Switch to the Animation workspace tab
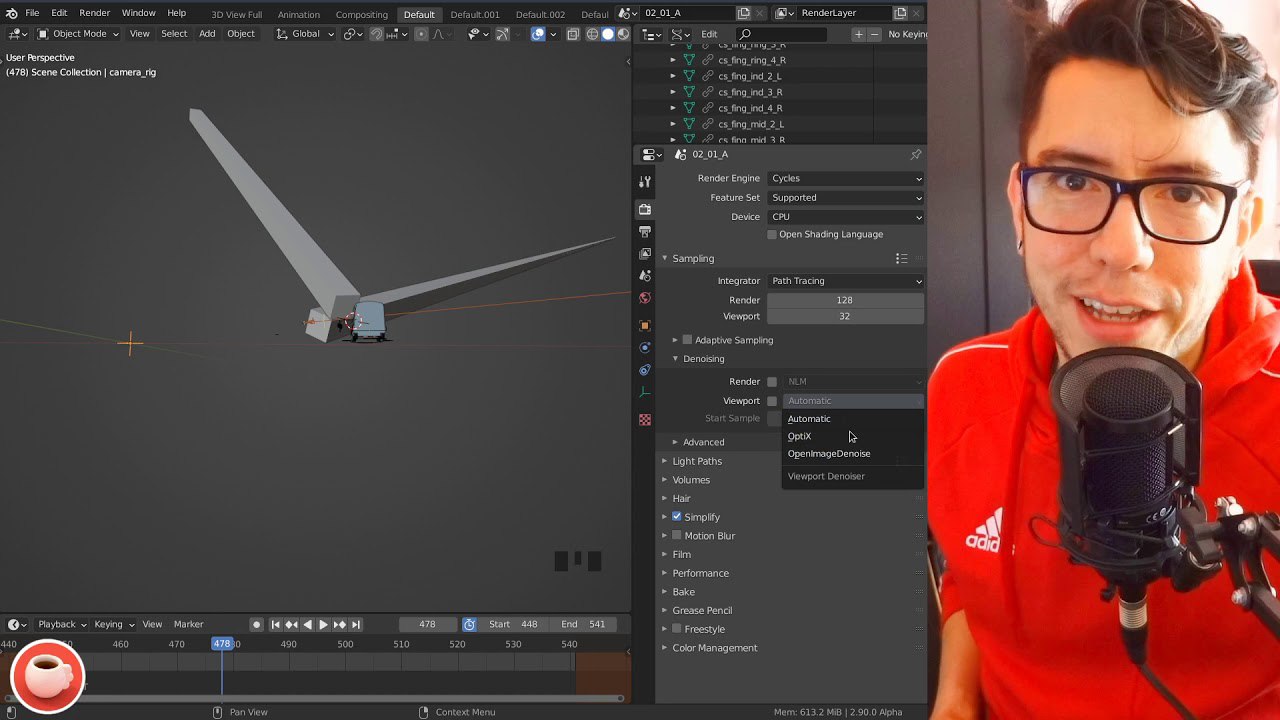1280x720 pixels. [x=299, y=15]
